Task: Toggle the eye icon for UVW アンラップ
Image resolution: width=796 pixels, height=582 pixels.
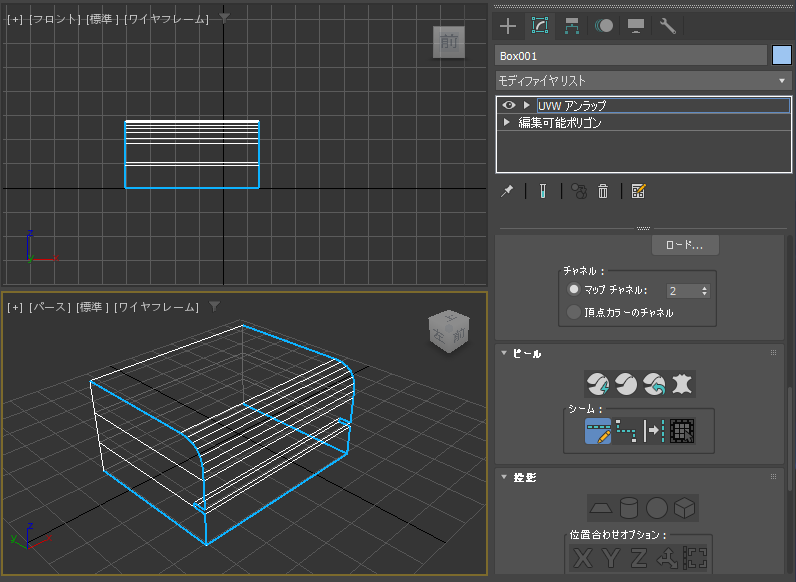Action: [509, 105]
